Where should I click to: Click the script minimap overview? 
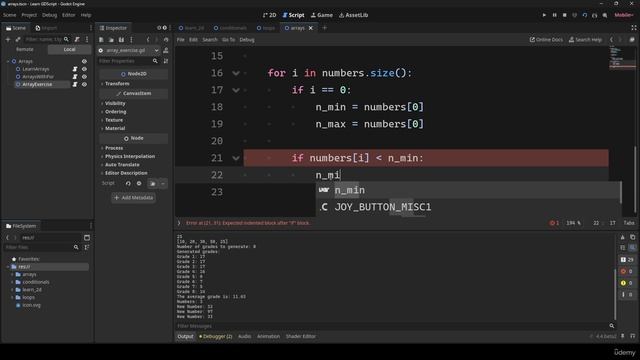tap(622, 57)
